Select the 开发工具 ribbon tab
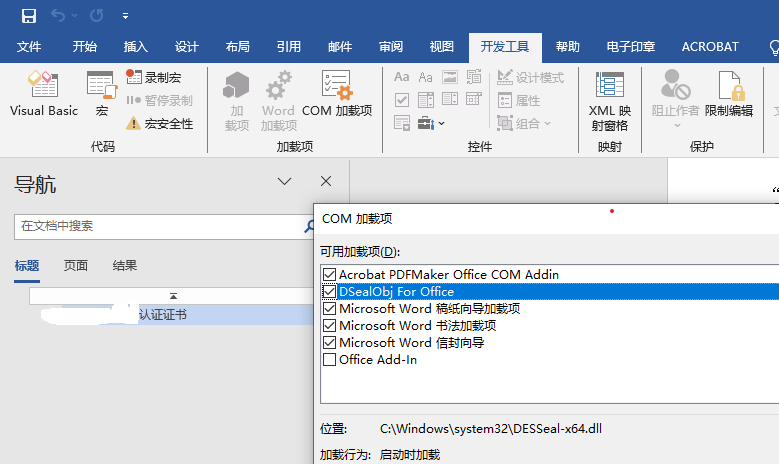The height and width of the screenshot is (464, 779). [505, 47]
